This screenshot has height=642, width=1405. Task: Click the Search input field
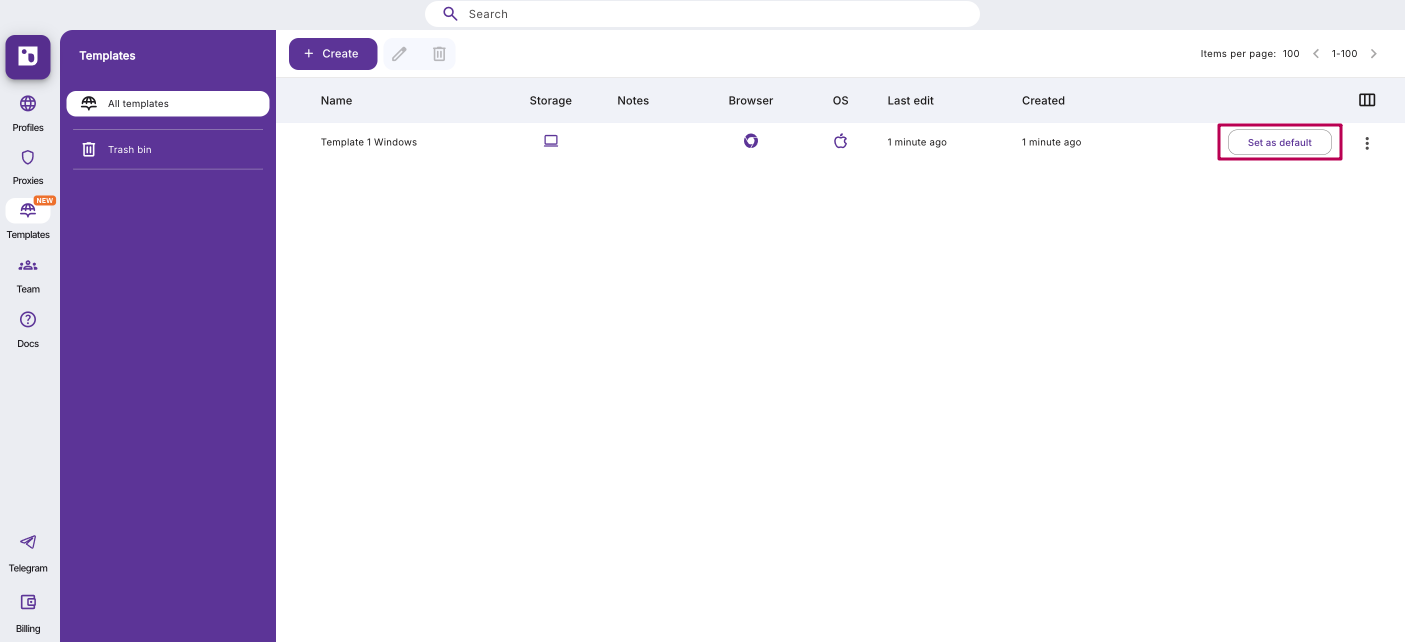(702, 14)
